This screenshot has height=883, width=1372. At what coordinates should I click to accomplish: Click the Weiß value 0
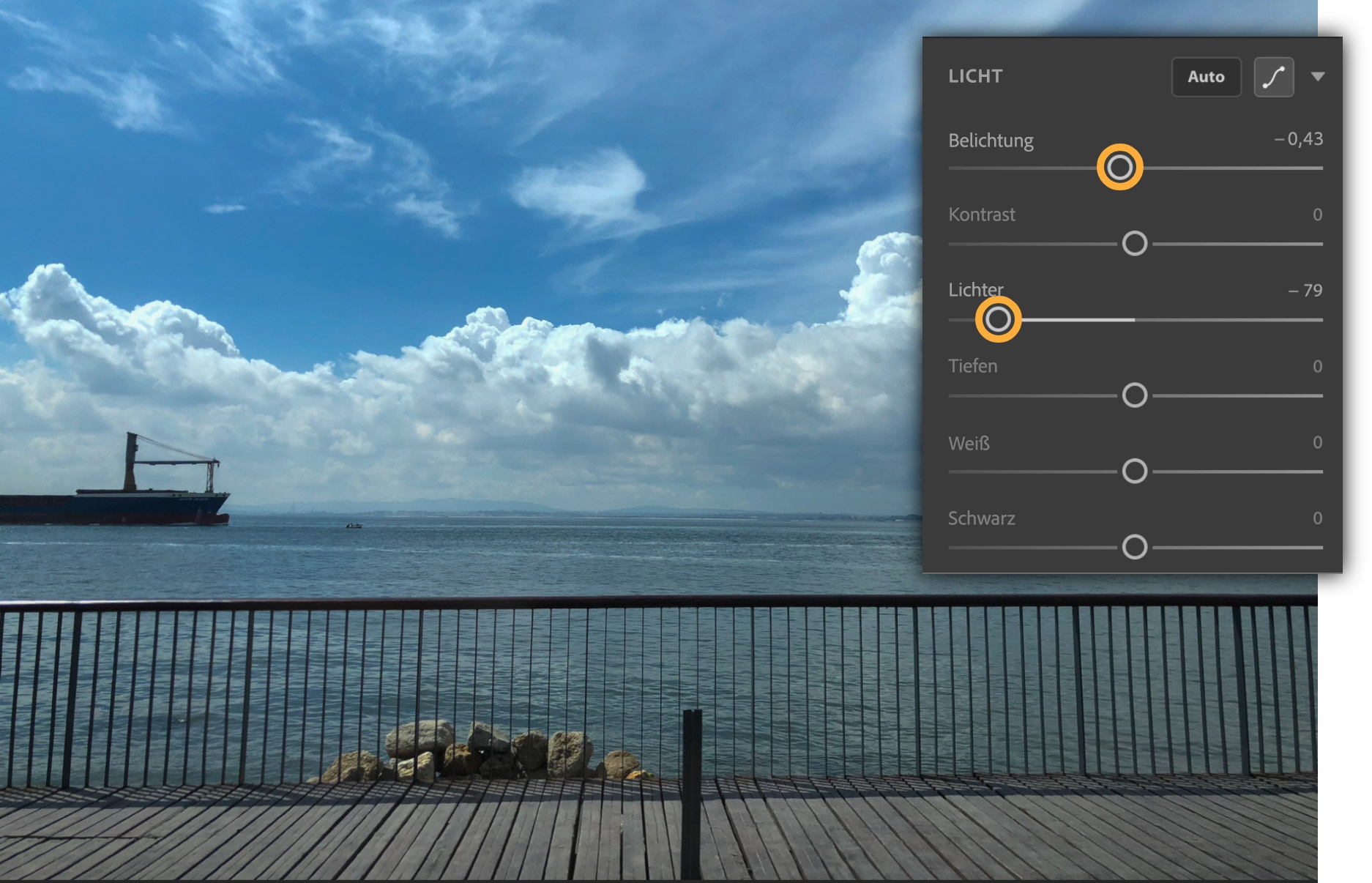tap(1318, 442)
